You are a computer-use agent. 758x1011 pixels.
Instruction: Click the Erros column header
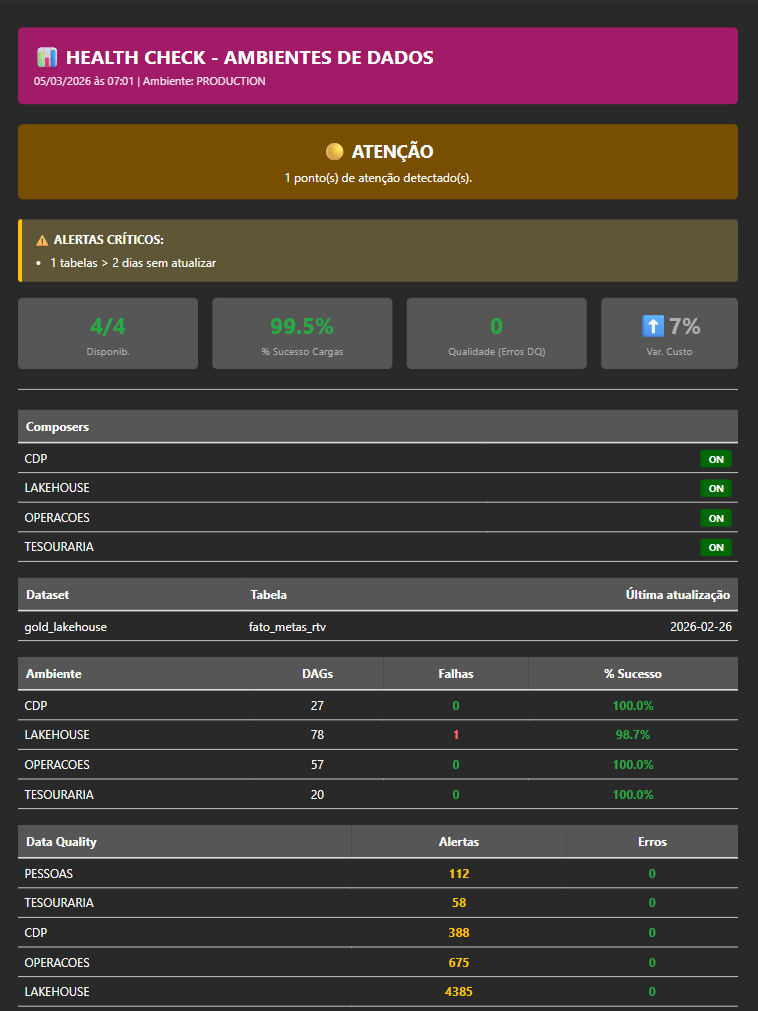pyautogui.click(x=652, y=842)
